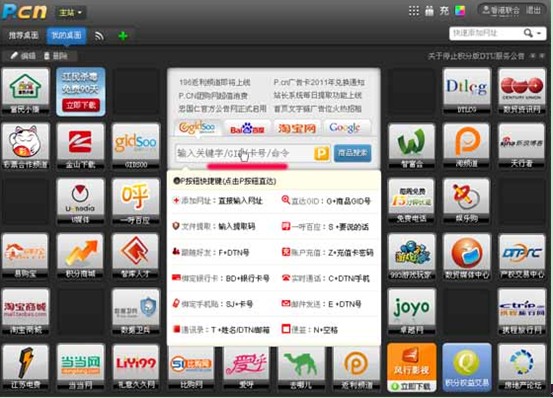Open the 51 比购网 tile

[x=191, y=368]
